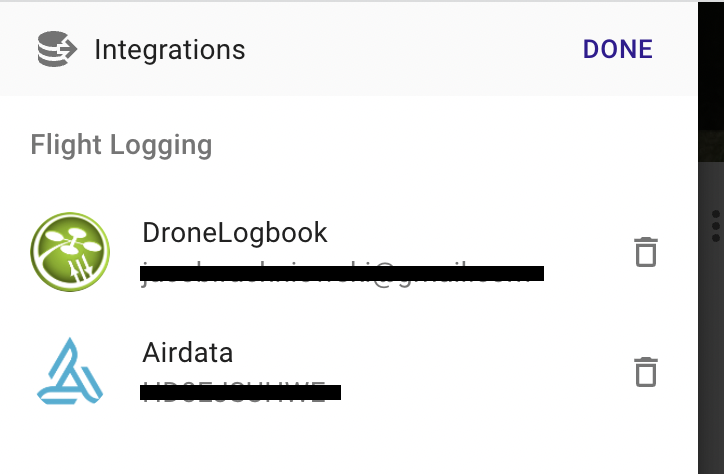Click the Integrations database icon
This screenshot has height=474, width=724.
[57, 49]
